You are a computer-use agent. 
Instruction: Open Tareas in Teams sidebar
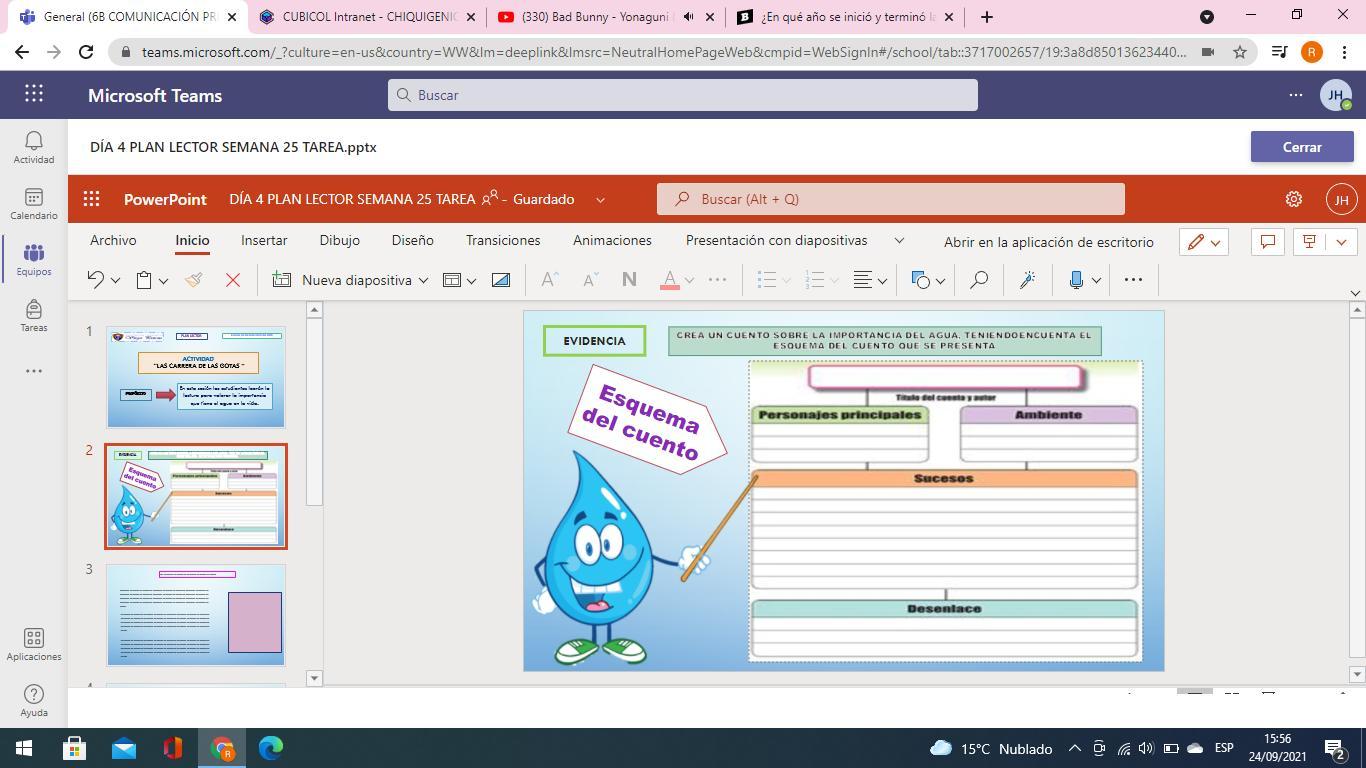[34, 316]
